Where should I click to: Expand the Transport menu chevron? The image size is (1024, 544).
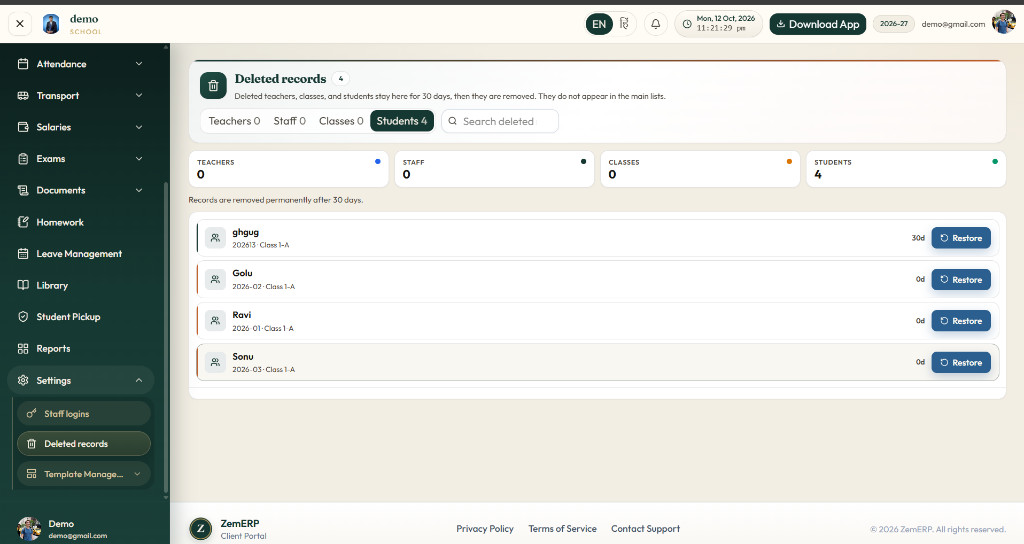pos(138,95)
